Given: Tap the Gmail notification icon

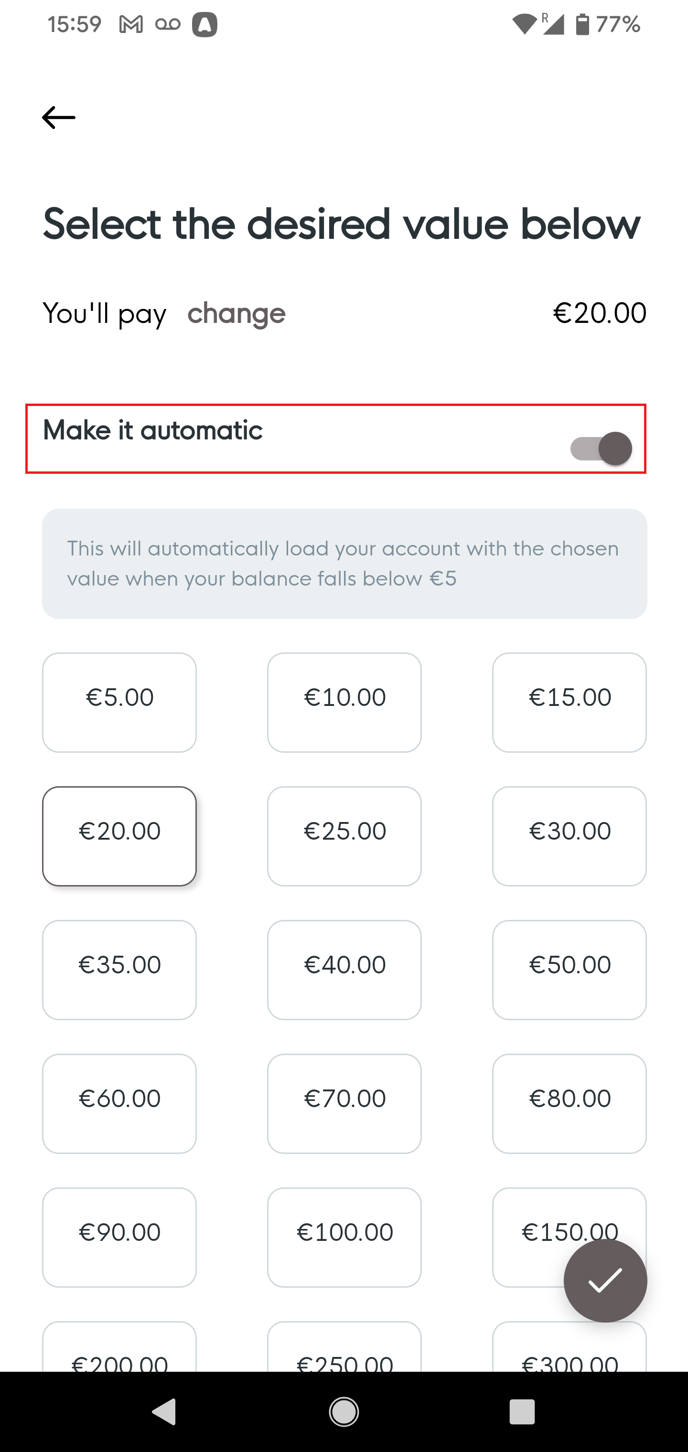Looking at the screenshot, I should 131,24.
